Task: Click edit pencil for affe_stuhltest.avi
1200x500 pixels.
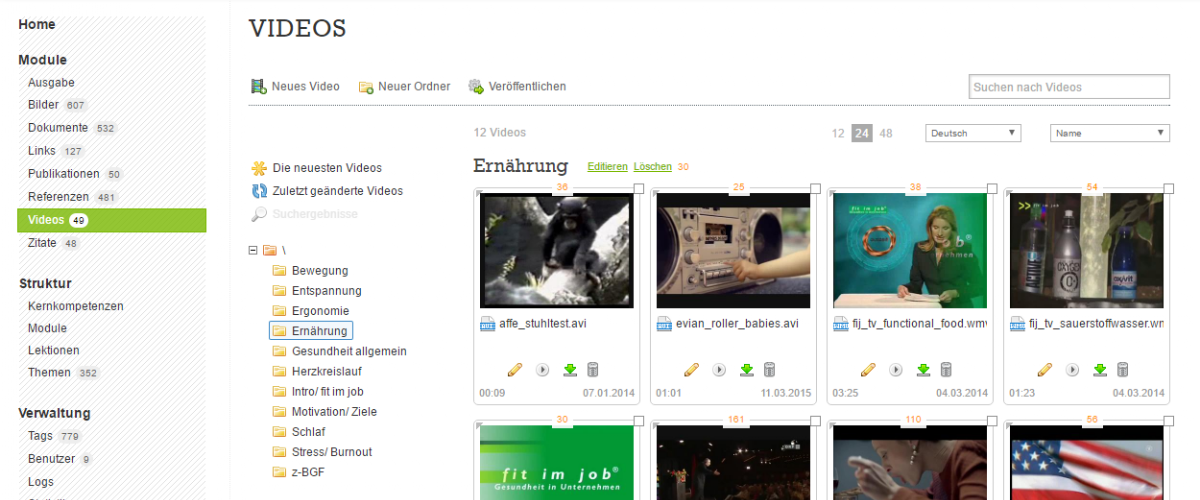Action: [x=515, y=369]
